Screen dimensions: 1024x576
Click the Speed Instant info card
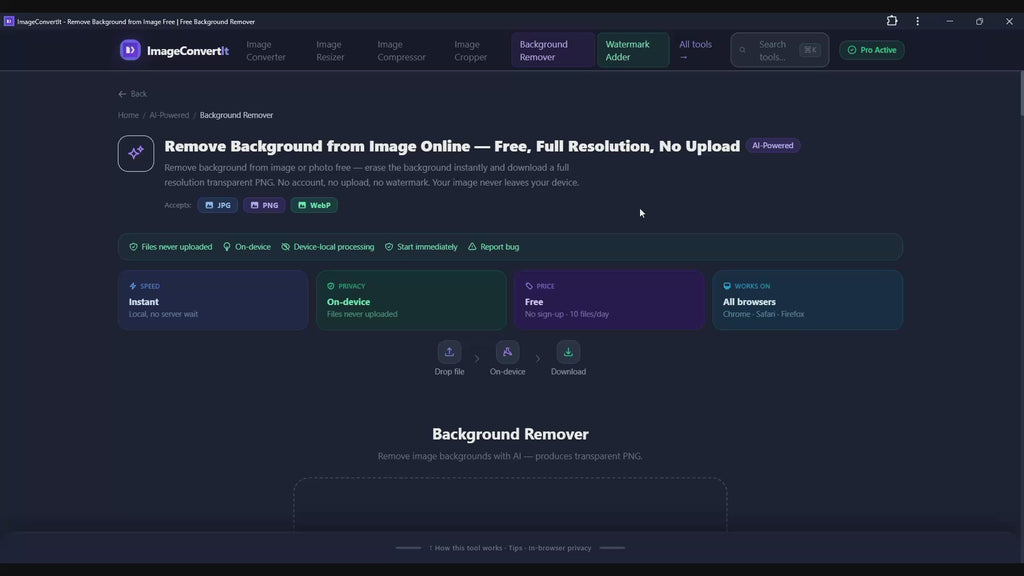[213, 300]
